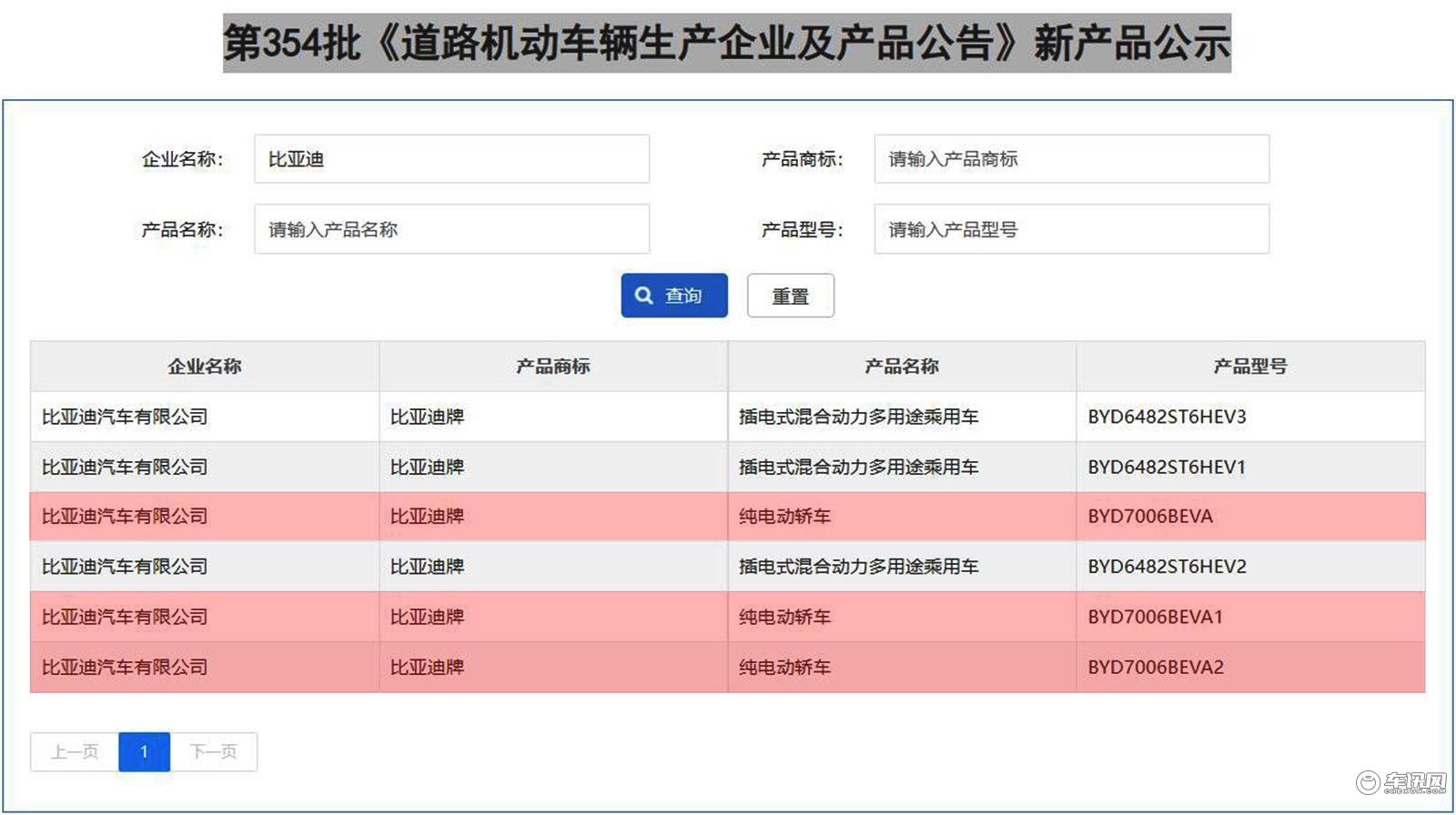This screenshot has width=1456, height=815.
Task: Select model cell BYD7006BEVA1
Action: 1156,617
